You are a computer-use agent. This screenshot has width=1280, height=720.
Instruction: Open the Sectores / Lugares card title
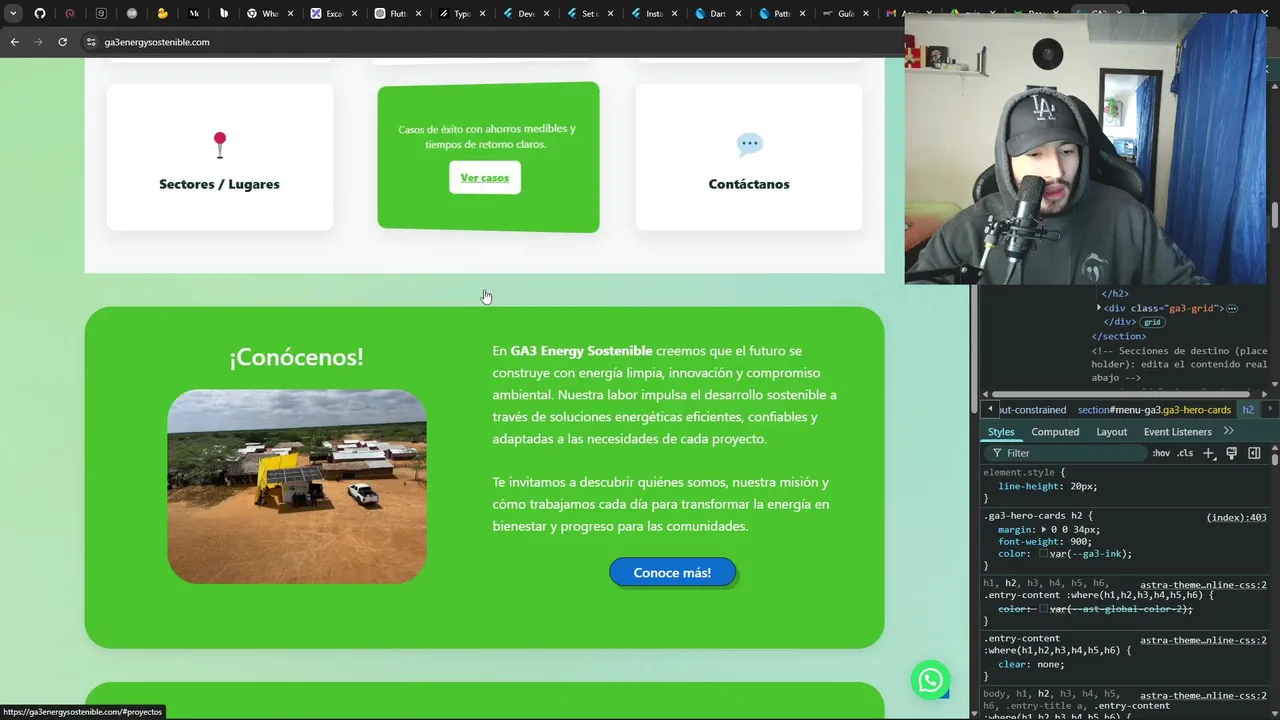pyautogui.click(x=219, y=184)
